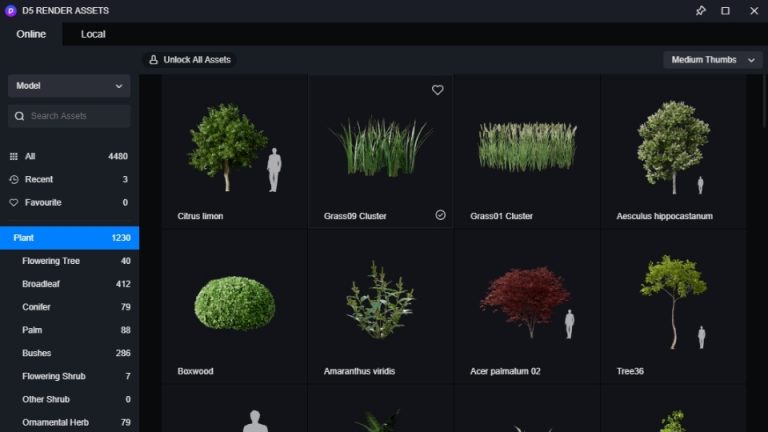Click the search magnifier icon
768x432 pixels.
[19, 116]
